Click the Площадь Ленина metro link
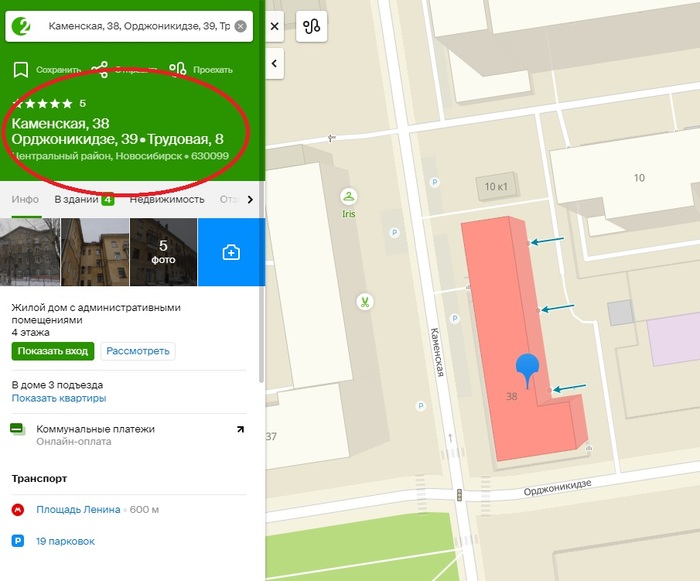The width and height of the screenshot is (700, 581). click(x=78, y=509)
